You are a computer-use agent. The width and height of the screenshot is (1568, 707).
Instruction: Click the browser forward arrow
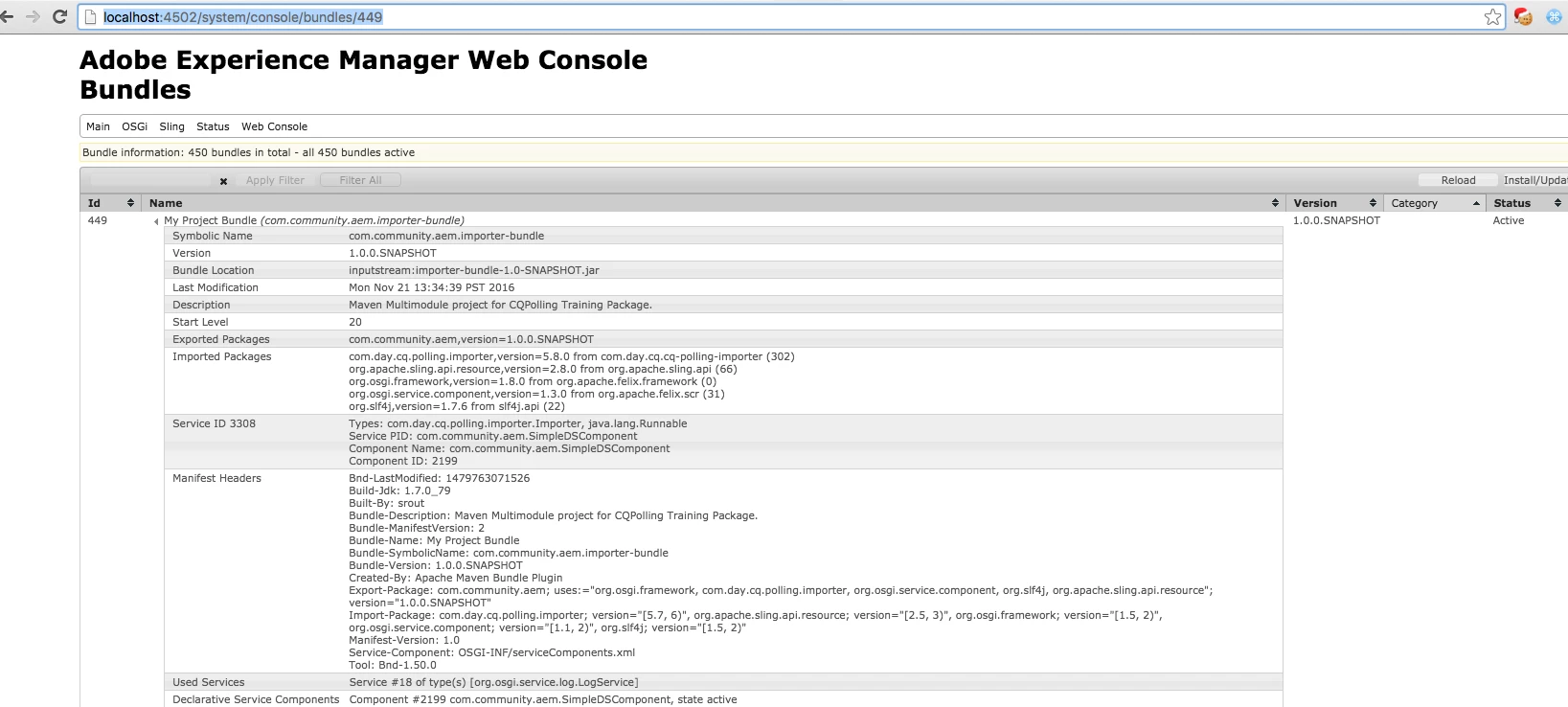coord(34,17)
